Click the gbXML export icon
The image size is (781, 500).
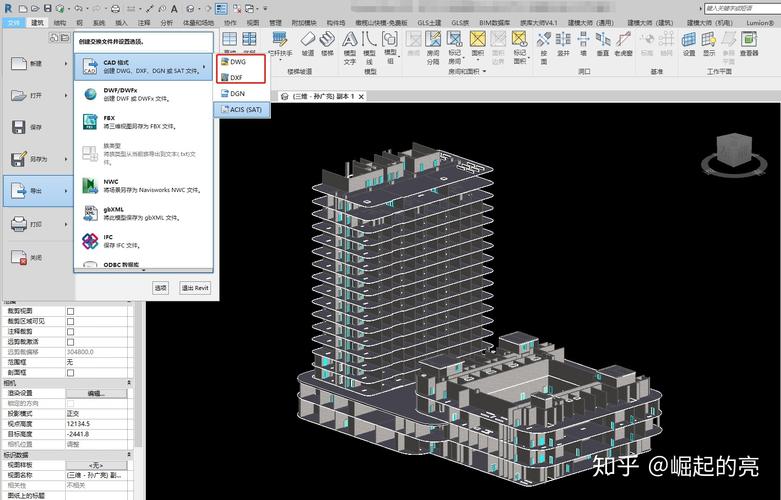(x=90, y=213)
